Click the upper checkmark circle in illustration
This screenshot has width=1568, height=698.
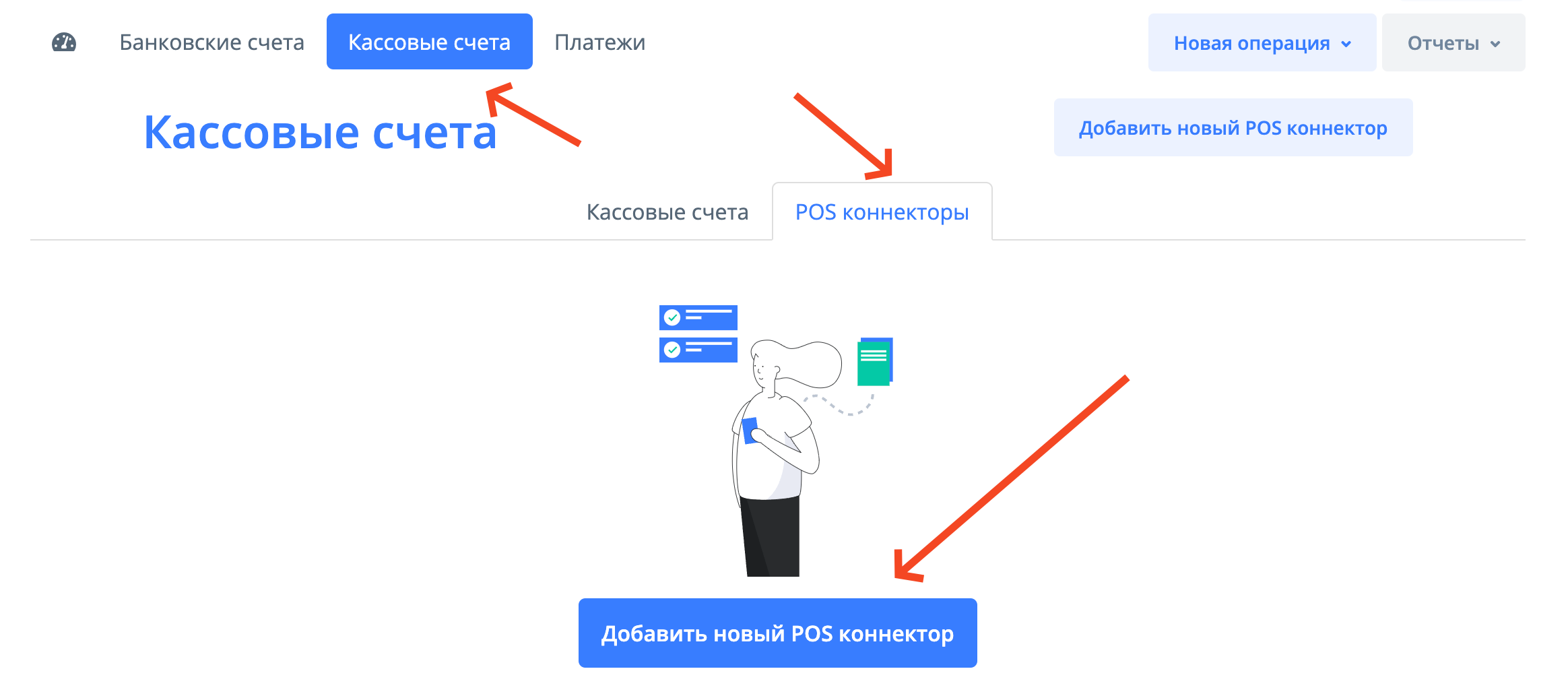tap(672, 317)
